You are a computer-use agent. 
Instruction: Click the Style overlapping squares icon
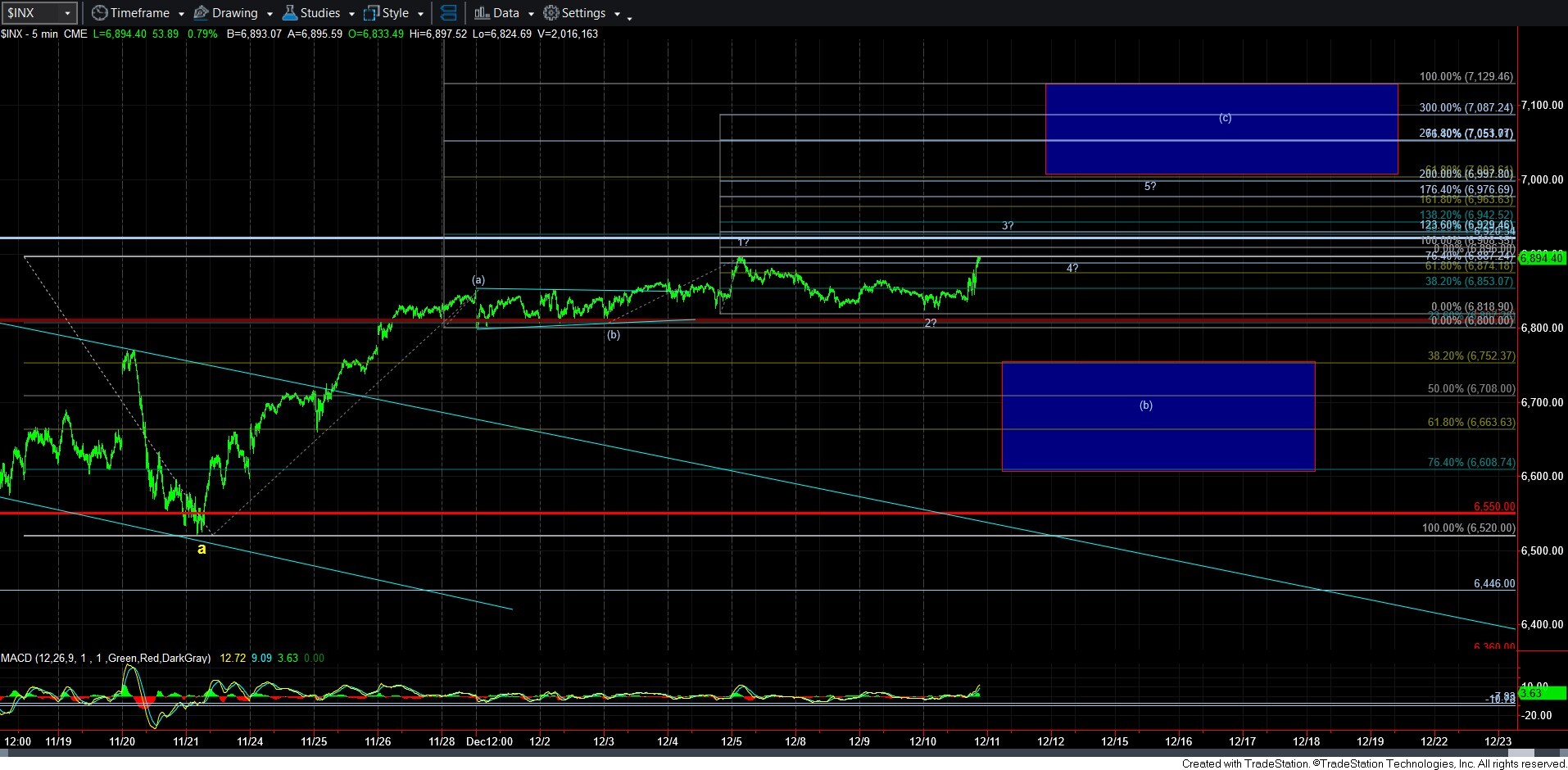(371, 13)
